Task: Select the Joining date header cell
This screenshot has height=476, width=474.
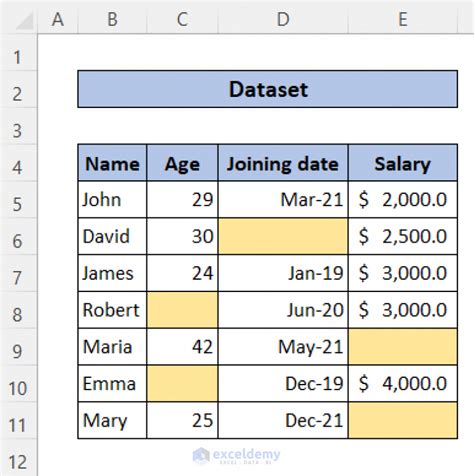Action: [283, 163]
